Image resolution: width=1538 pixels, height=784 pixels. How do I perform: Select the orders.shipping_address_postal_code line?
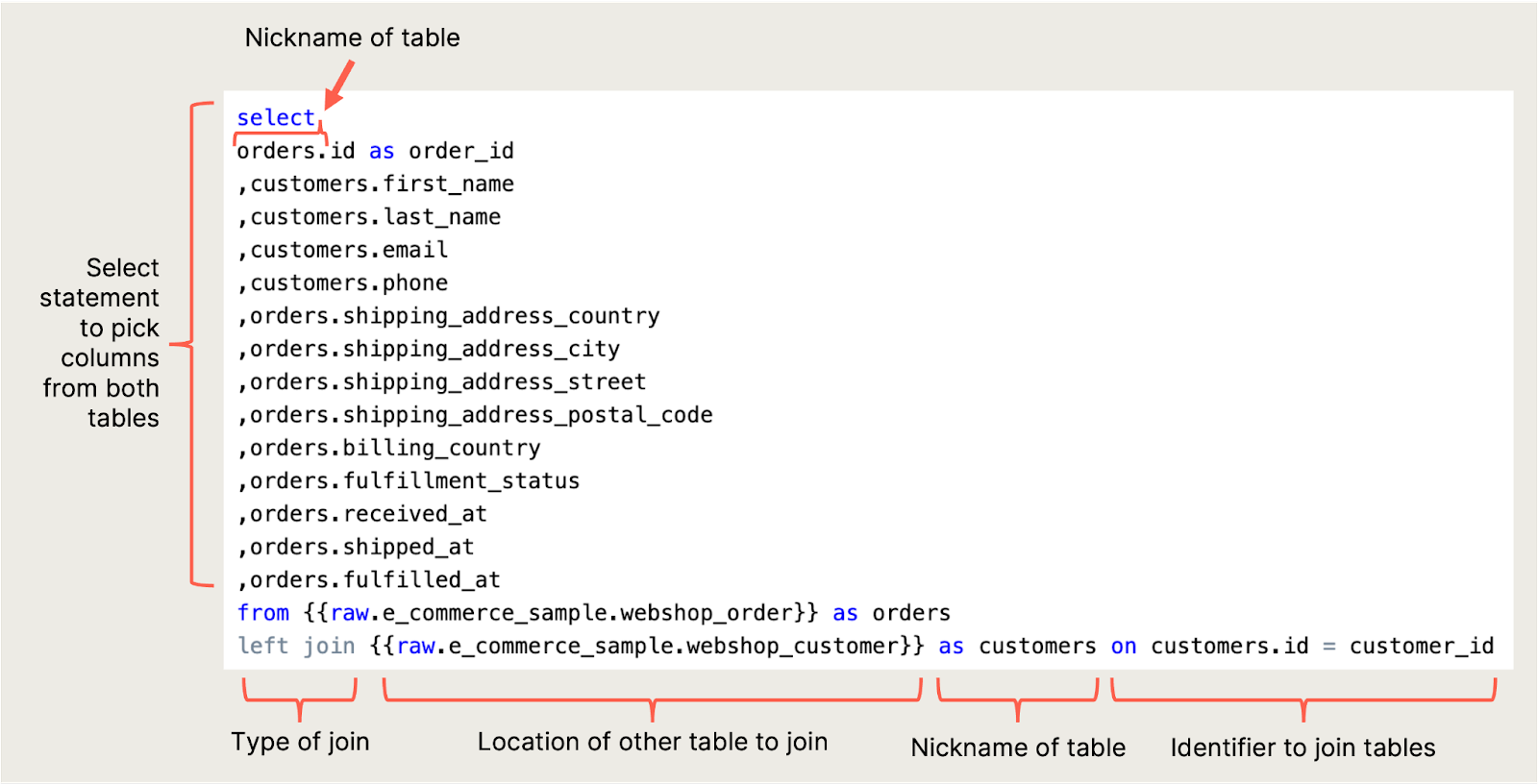point(476,415)
